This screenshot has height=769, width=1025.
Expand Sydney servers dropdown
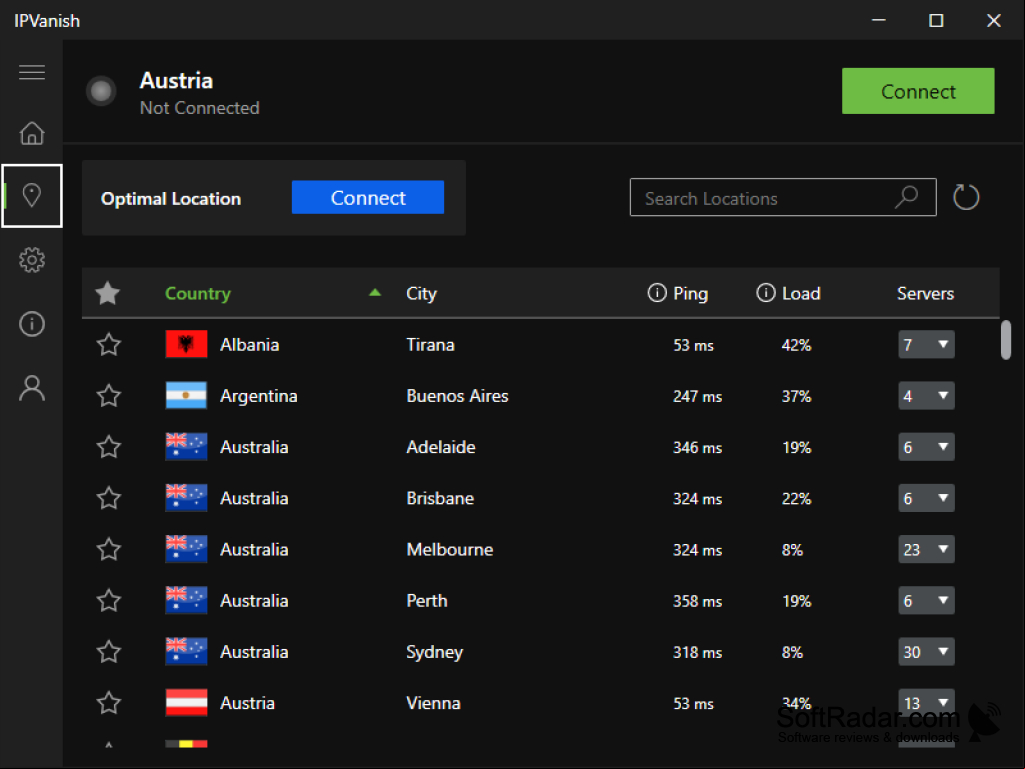tap(926, 651)
